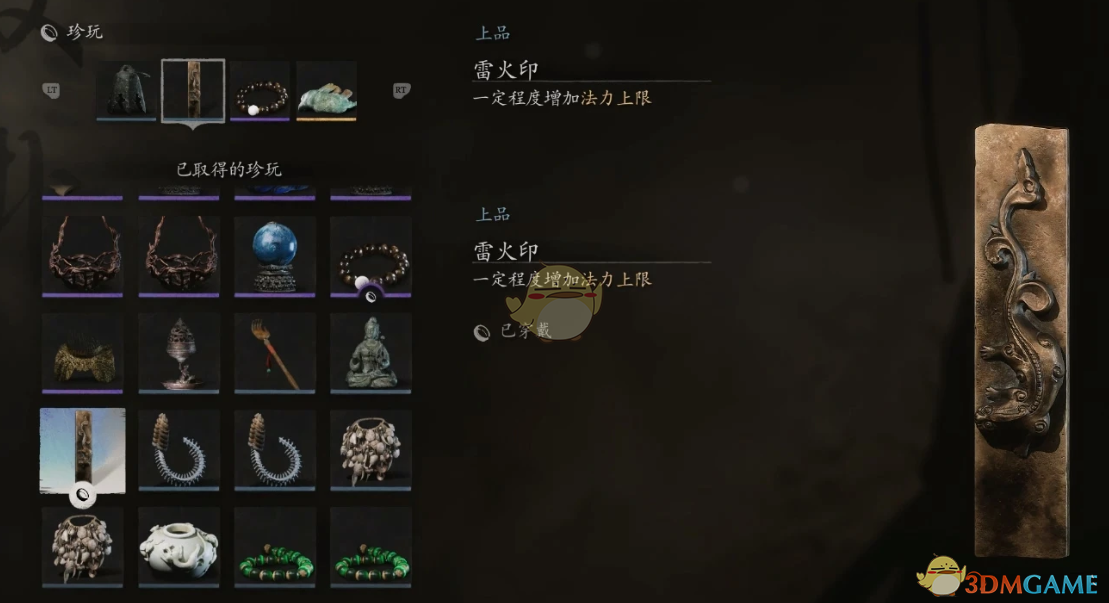Select the second green jade bead bracelet
The image size is (1109, 603).
click(x=371, y=547)
